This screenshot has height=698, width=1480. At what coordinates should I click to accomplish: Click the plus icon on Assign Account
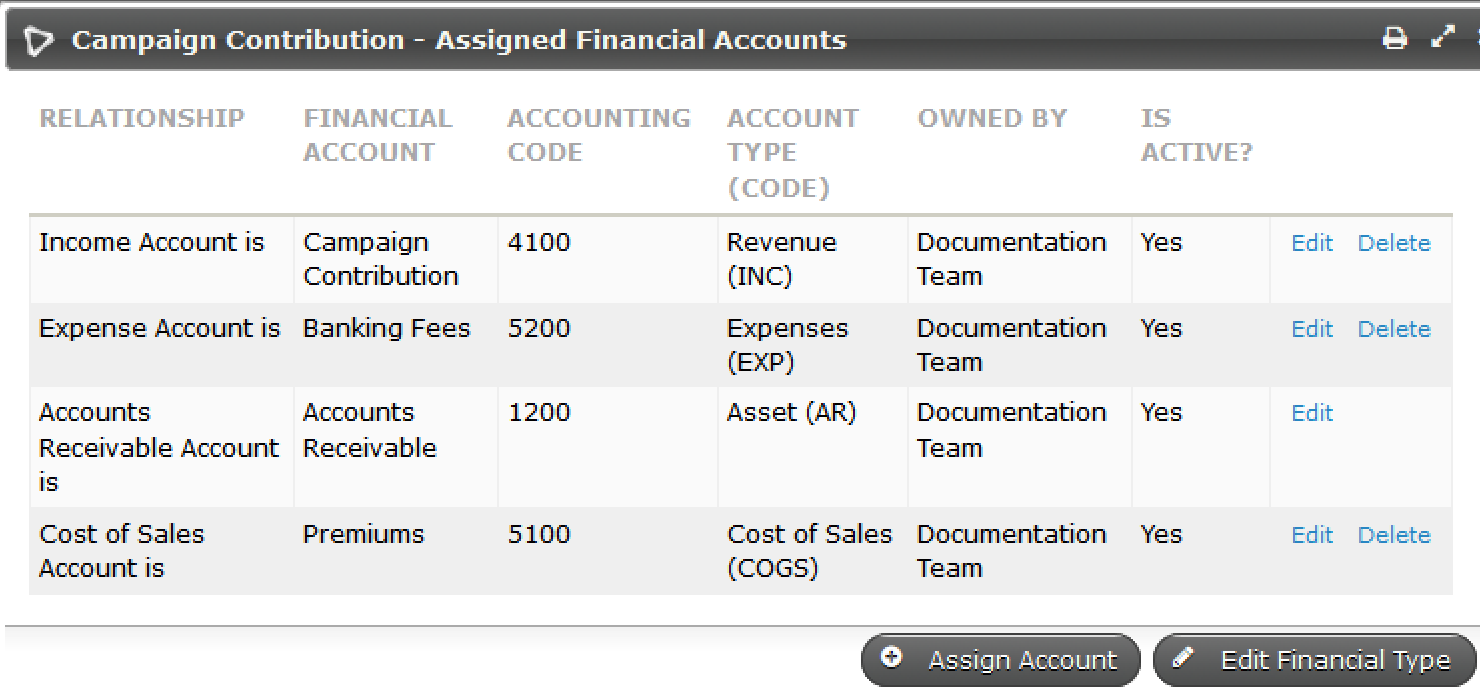893,659
